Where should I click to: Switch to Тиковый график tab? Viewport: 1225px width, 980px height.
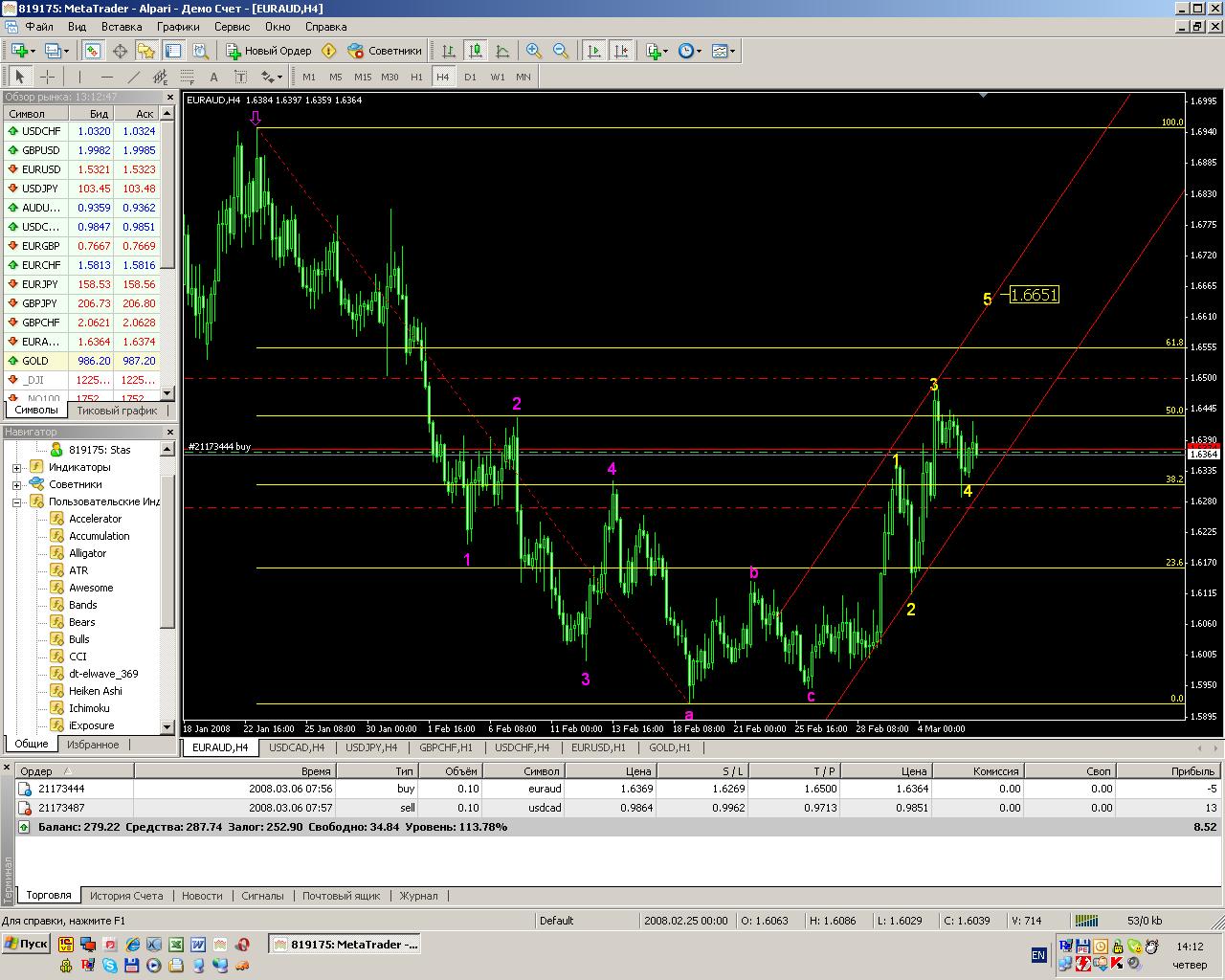pos(117,411)
